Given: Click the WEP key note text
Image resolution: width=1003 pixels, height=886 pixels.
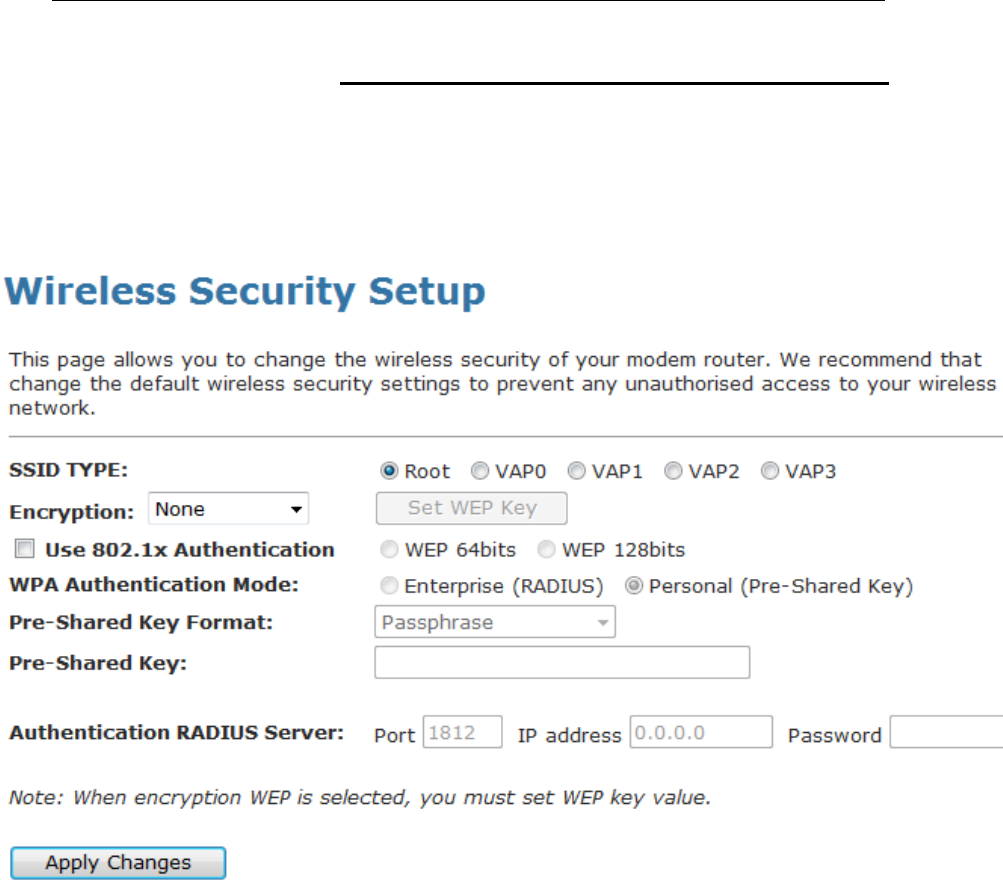Looking at the screenshot, I should [x=360, y=798].
